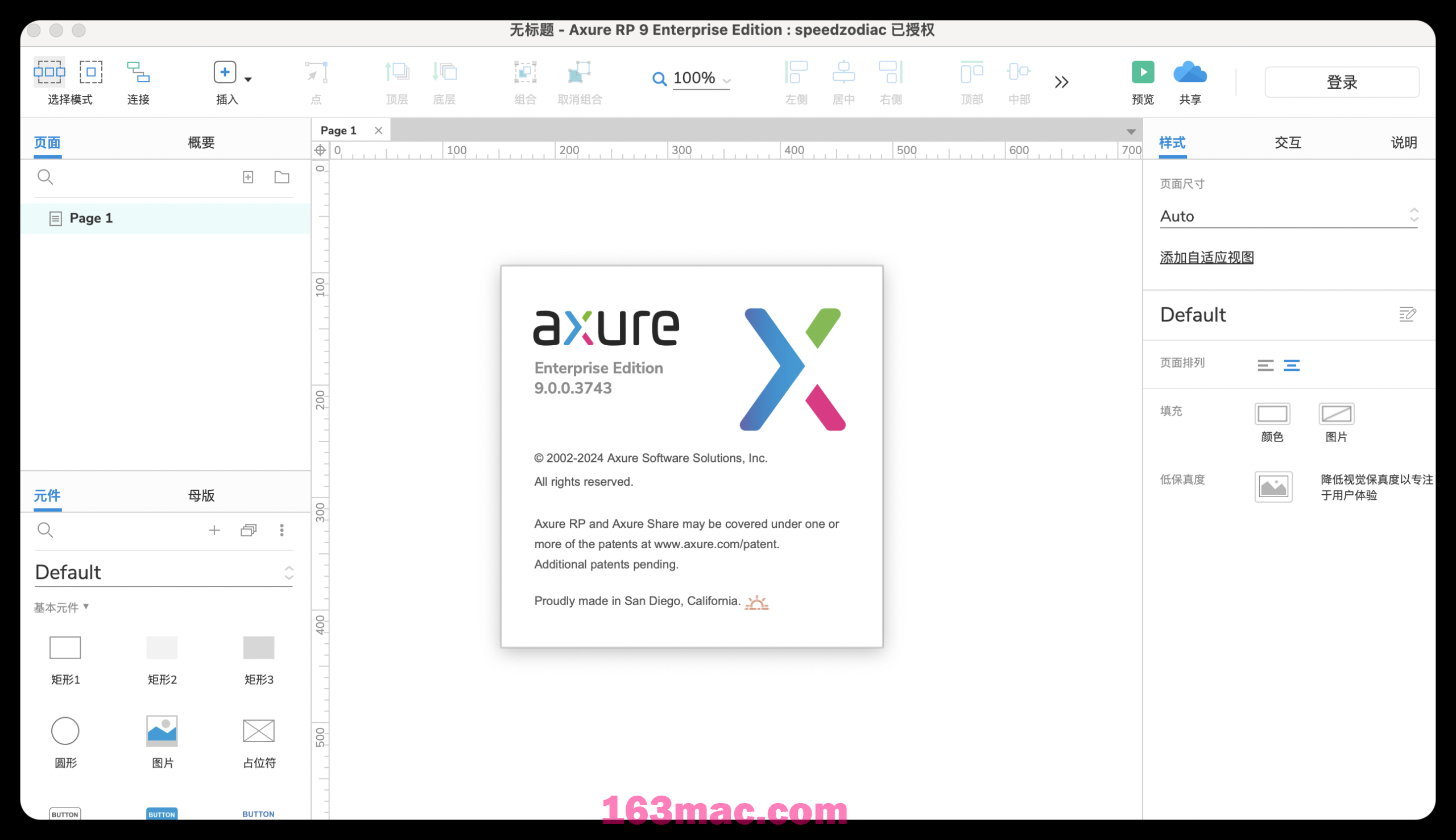This screenshot has width=1456, height=840.
Task: Select the 点 point tool
Action: tap(316, 72)
